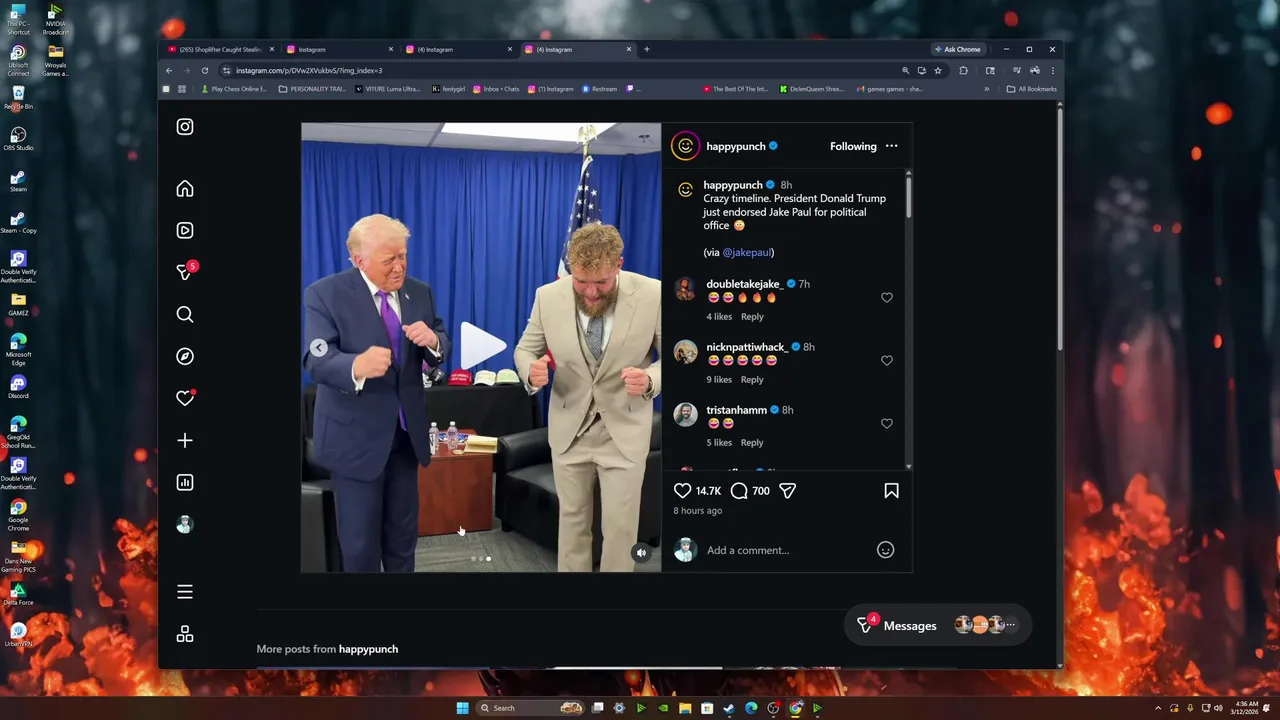This screenshot has width=1280, height=720.
Task: Click the Chrome address bar URL
Action: [309, 71]
